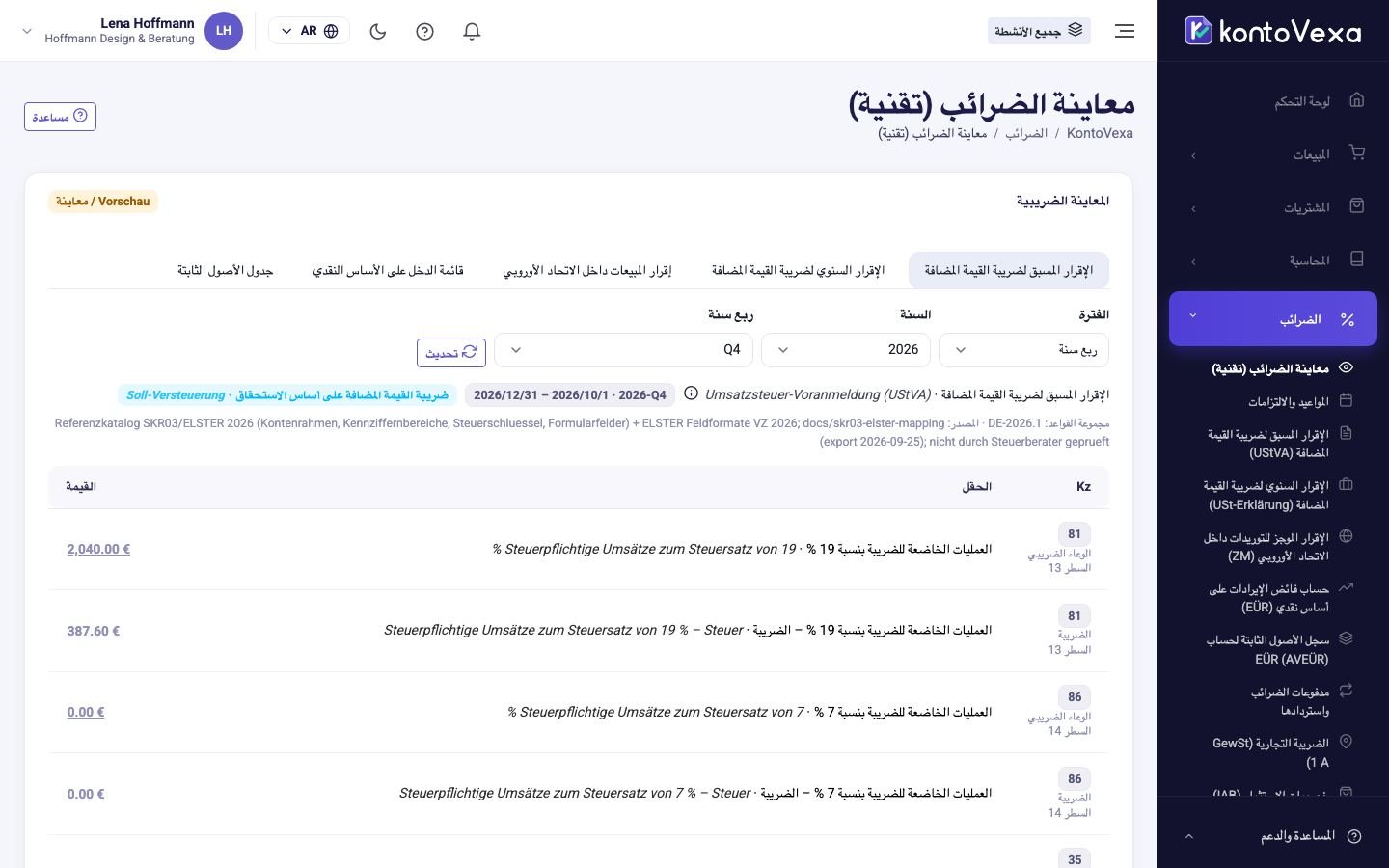
Task: Click the معاينة / Vorschau badge
Action: 103,202
